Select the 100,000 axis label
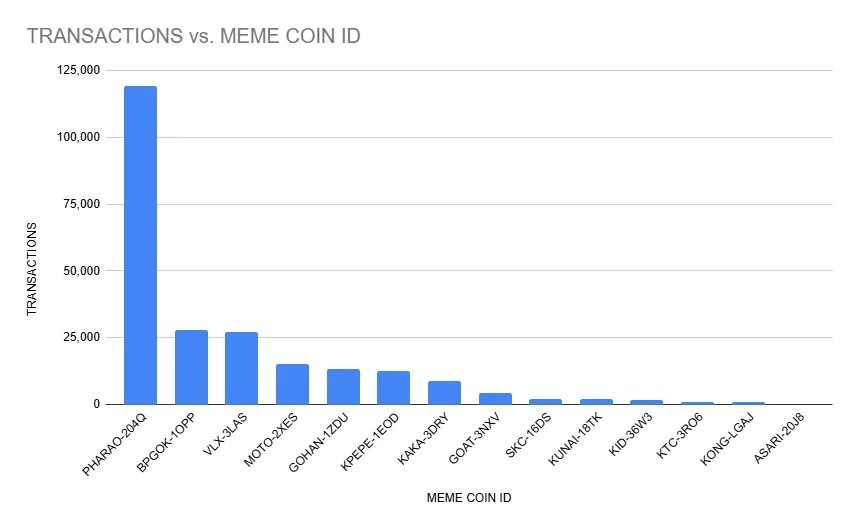 click(x=78, y=137)
